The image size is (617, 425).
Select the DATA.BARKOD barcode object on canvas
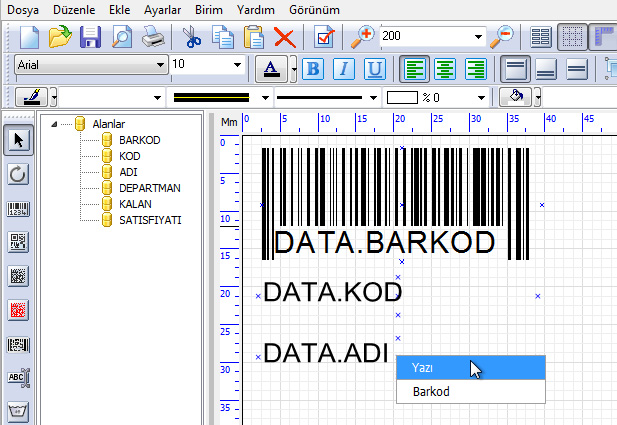tap(395, 204)
